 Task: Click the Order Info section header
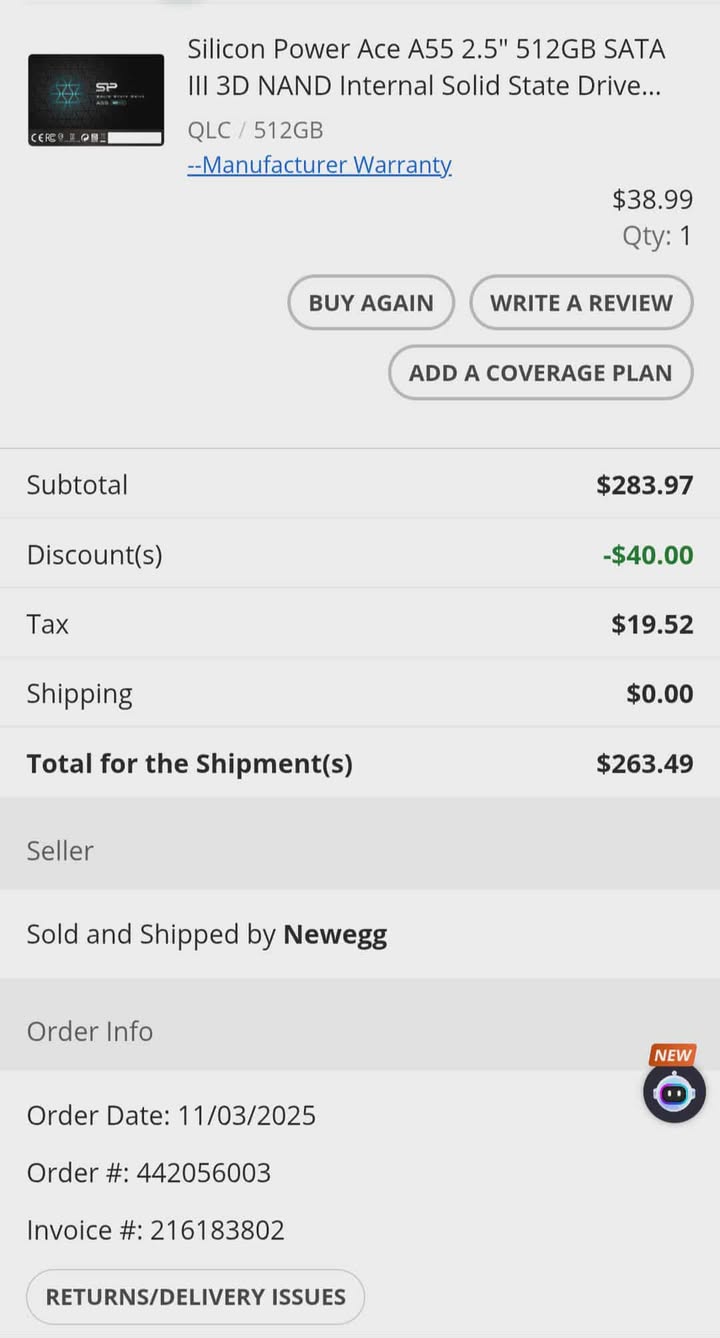tap(90, 1031)
